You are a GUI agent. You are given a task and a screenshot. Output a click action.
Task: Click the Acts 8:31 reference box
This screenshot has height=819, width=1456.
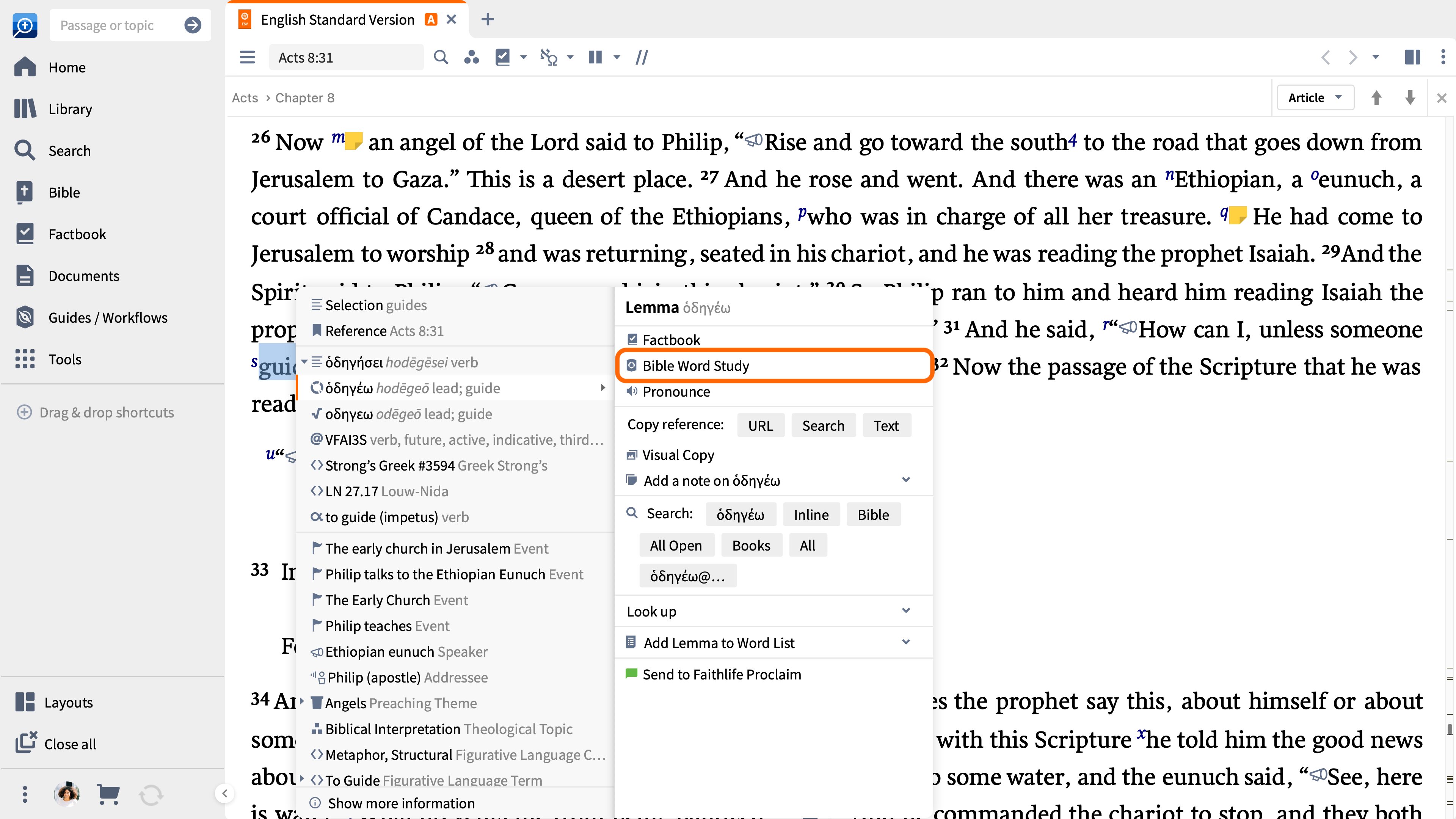pos(346,57)
